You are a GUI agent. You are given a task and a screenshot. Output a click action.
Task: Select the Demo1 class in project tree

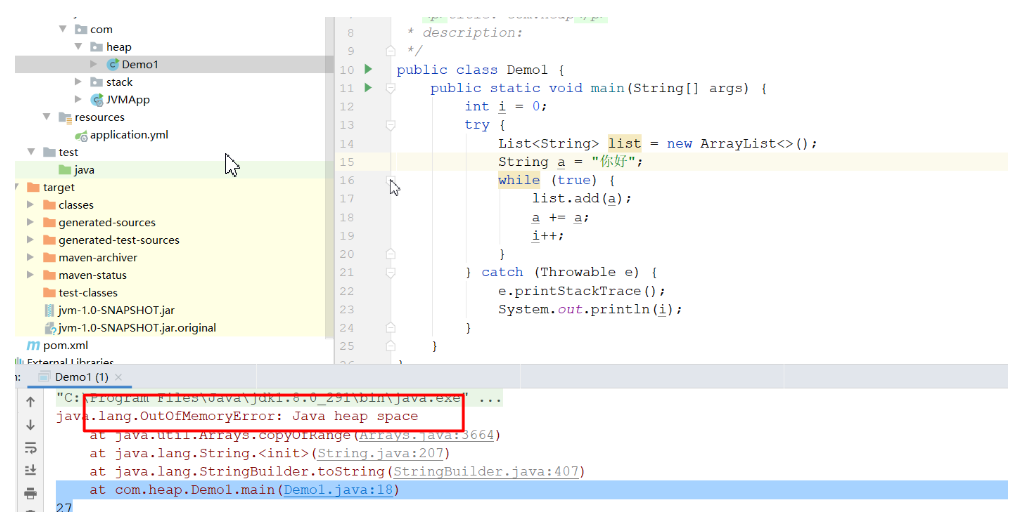click(x=139, y=64)
